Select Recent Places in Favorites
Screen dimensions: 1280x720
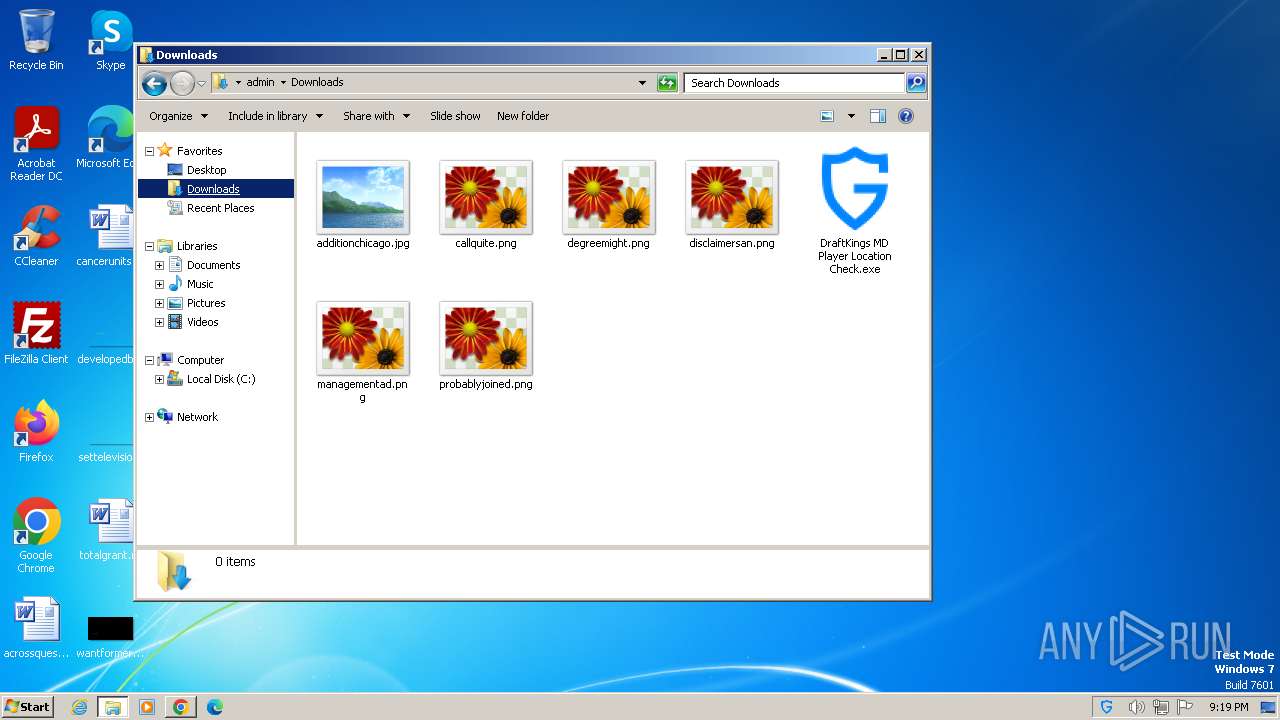point(211,208)
